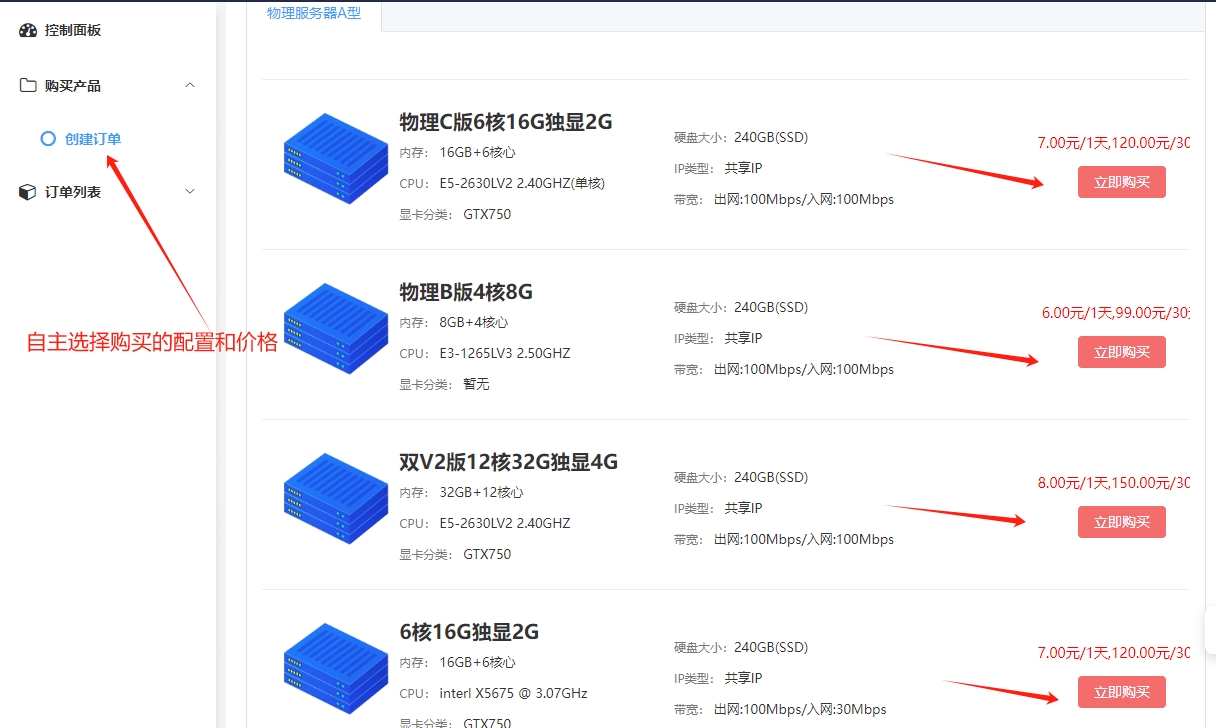Screen dimensions: 1216x728
Task: Expand the 订单列表 menu chevron
Action: [190, 192]
